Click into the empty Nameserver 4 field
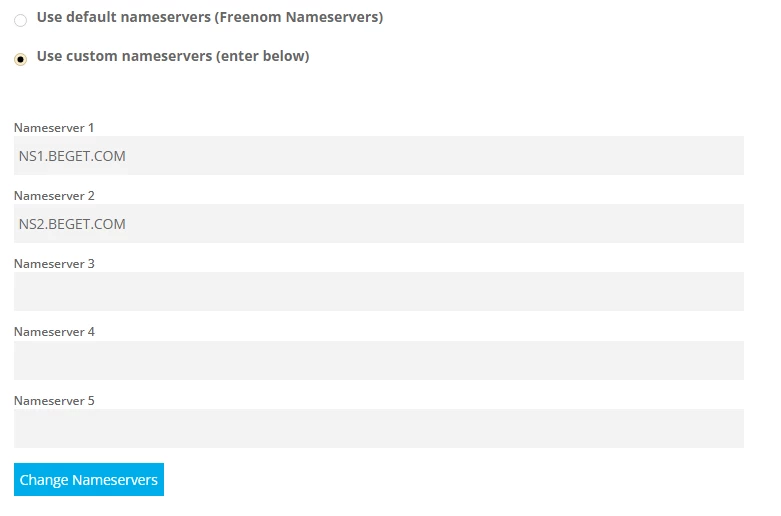This screenshot has width=781, height=516. click(x=379, y=360)
